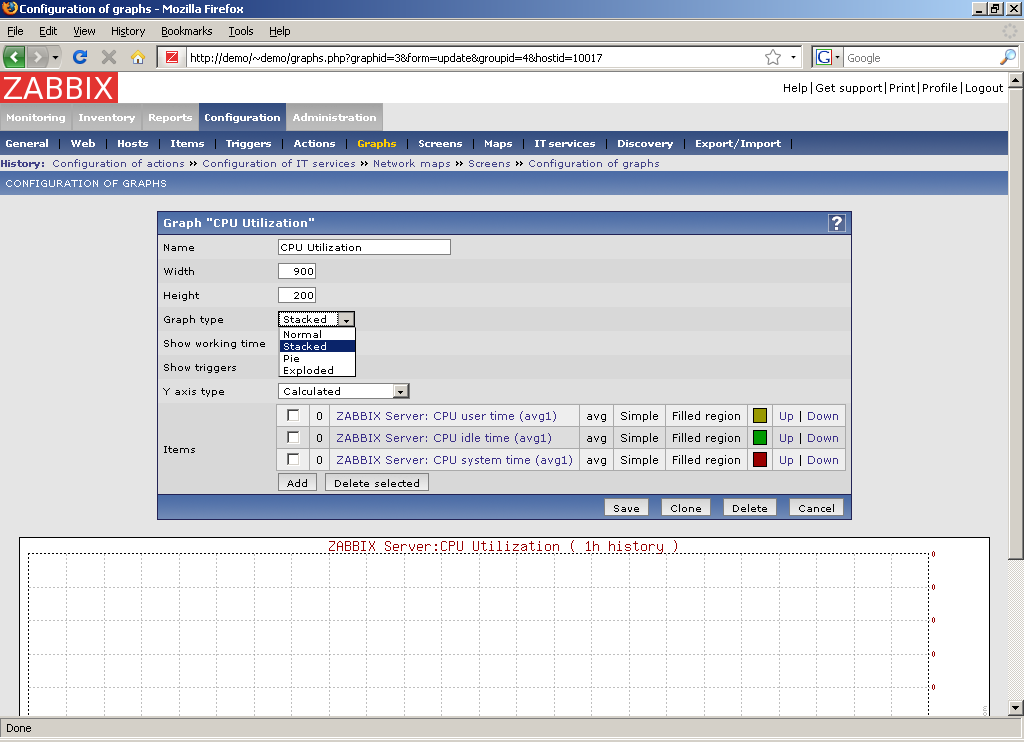The image size is (1024, 742).
Task: Open the View menu
Action: (84, 31)
